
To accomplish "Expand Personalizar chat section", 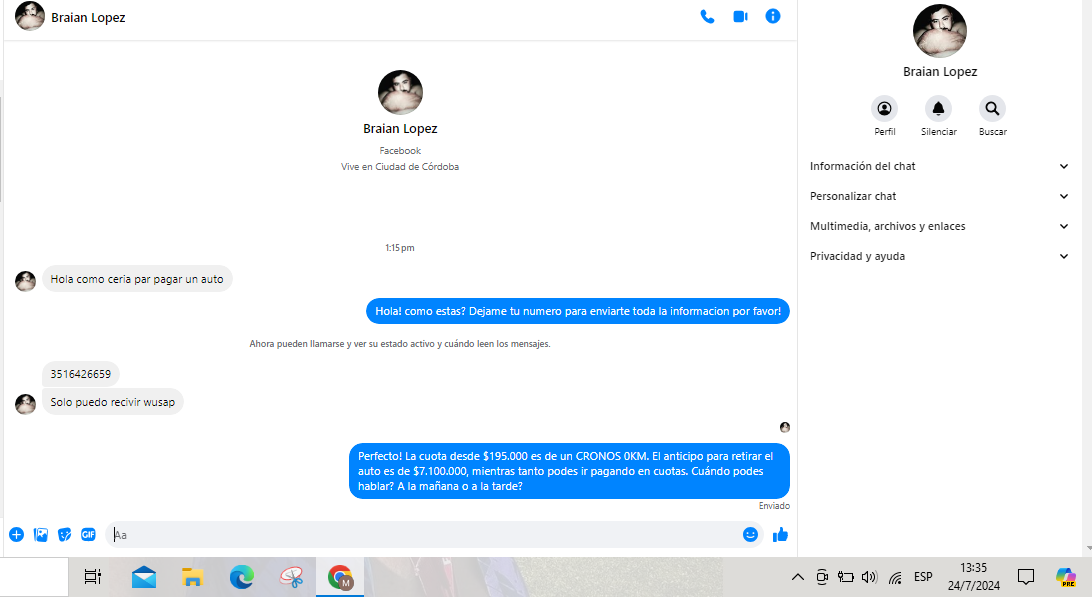I will 939,197.
